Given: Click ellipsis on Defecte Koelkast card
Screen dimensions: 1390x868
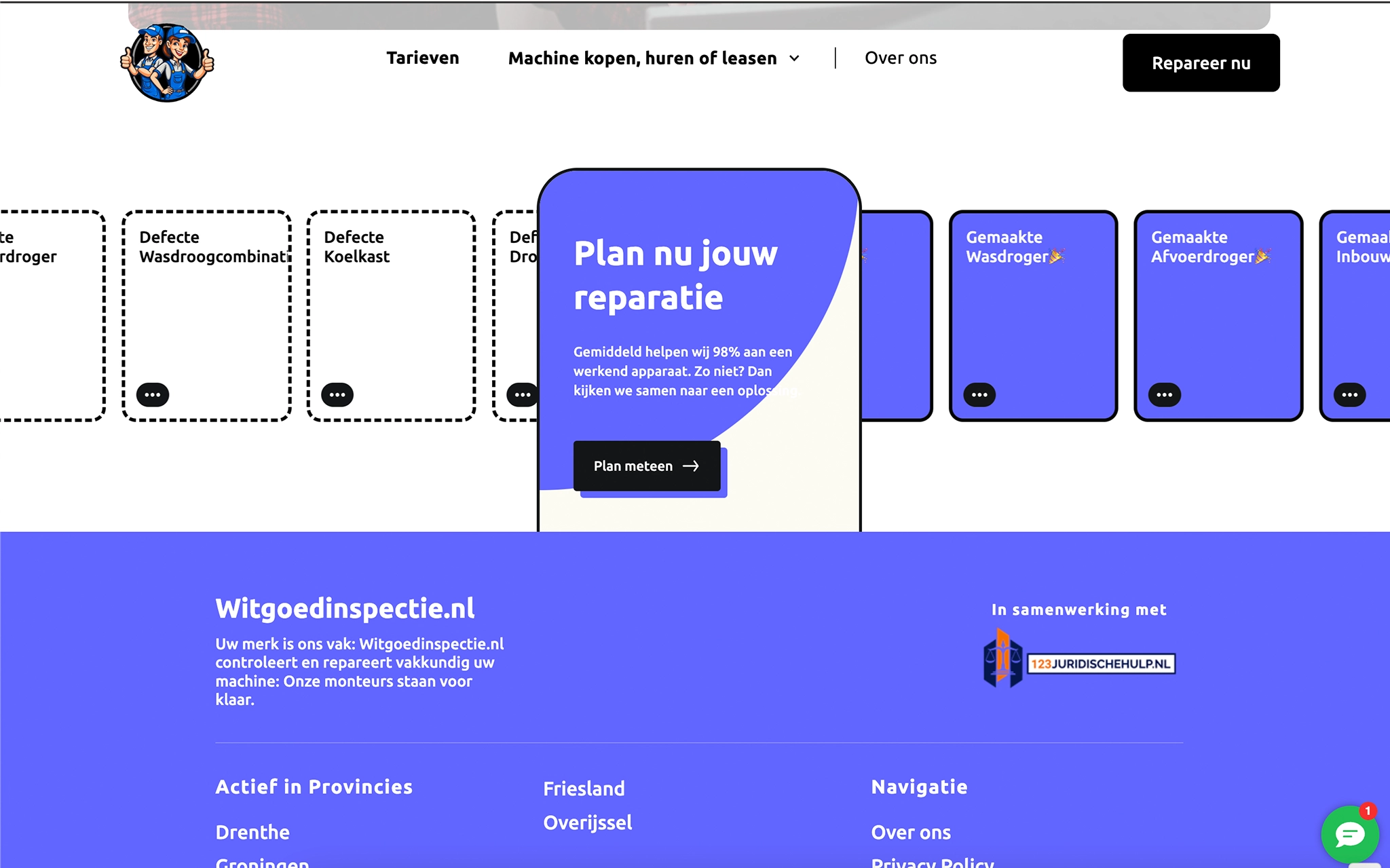Looking at the screenshot, I should 337,394.
